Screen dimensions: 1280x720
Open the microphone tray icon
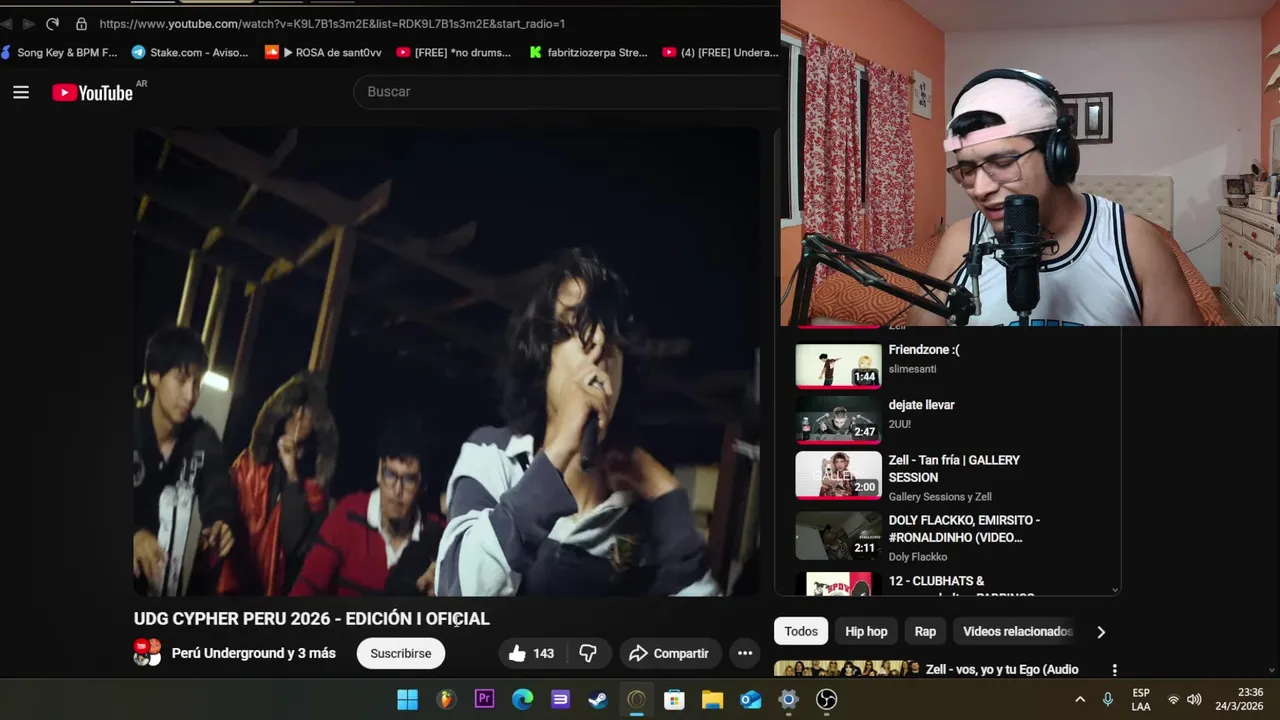[x=1107, y=699]
